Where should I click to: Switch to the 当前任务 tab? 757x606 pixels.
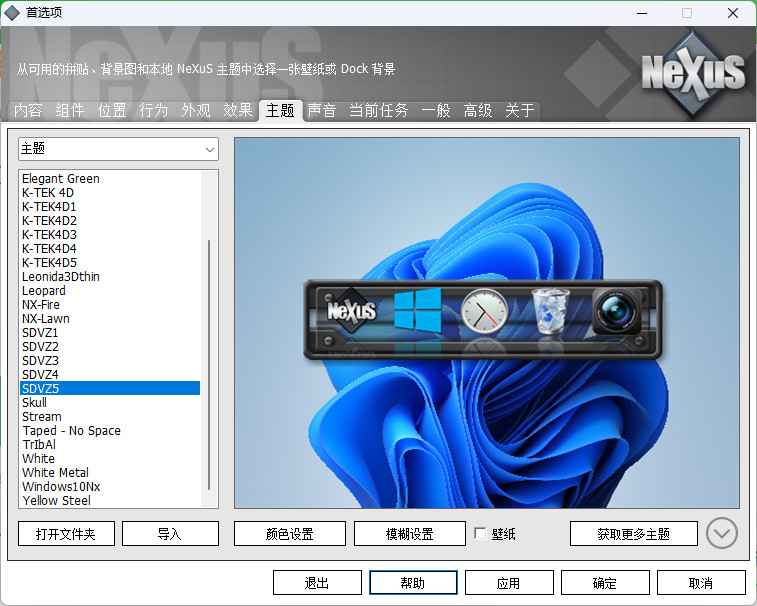point(378,111)
